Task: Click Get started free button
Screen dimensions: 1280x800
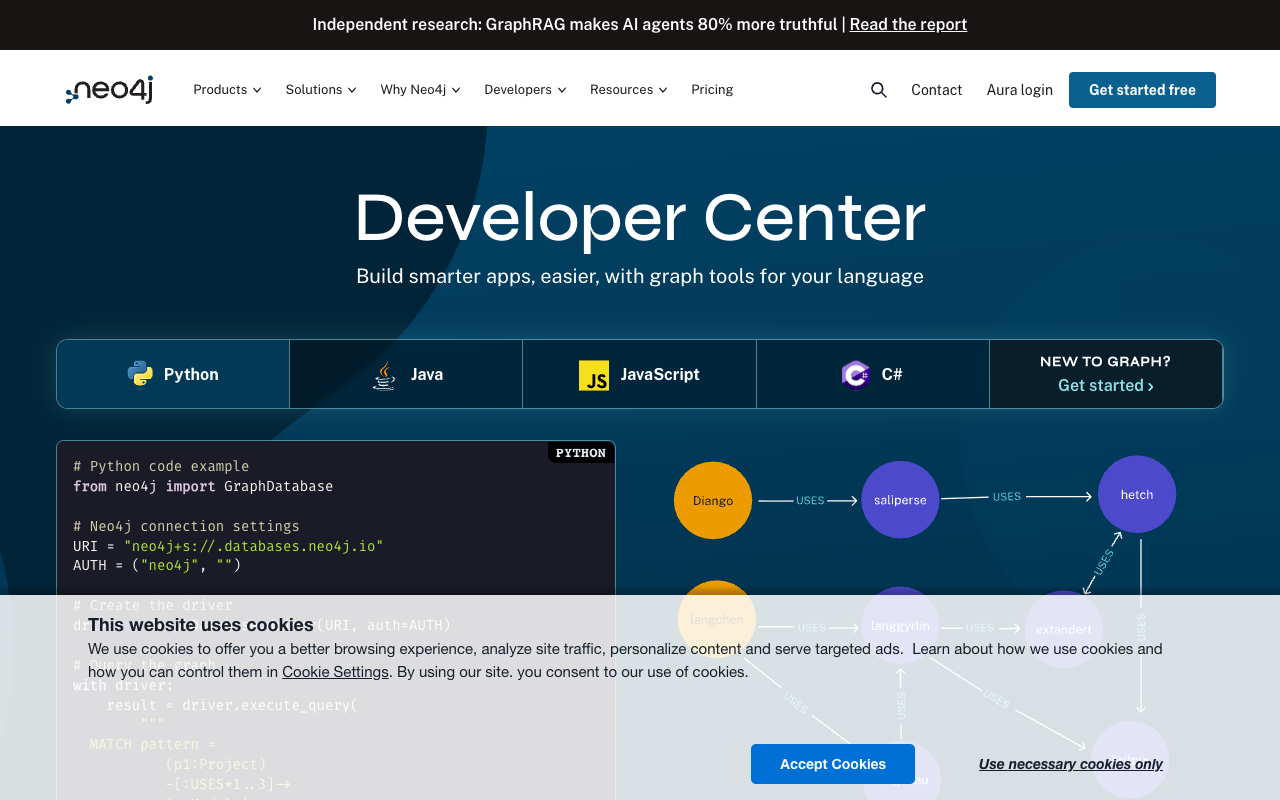Action: pos(1142,90)
